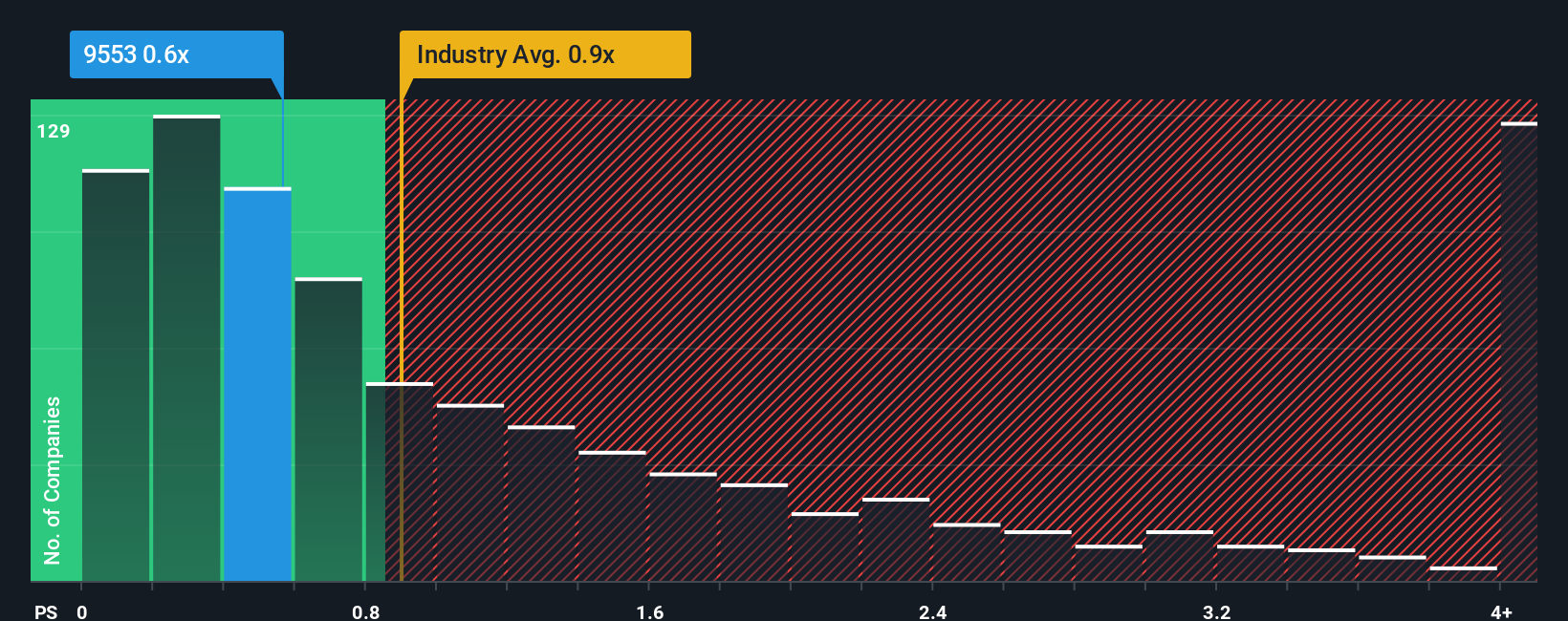Click the 2.4 axis label
This screenshot has width=1568, height=621.
[x=933, y=611]
